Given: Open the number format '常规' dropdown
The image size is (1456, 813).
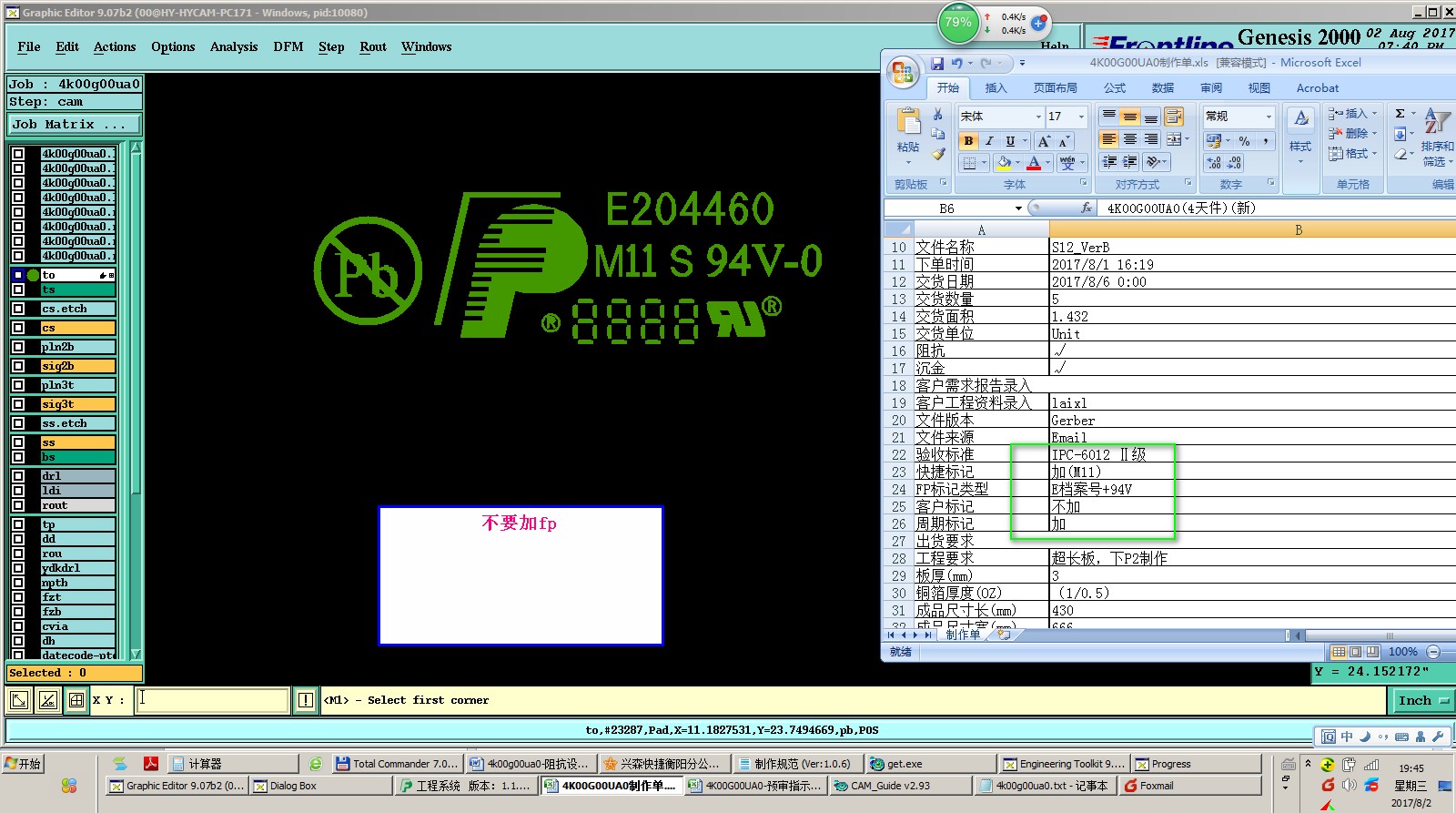Looking at the screenshot, I should click(x=1269, y=117).
